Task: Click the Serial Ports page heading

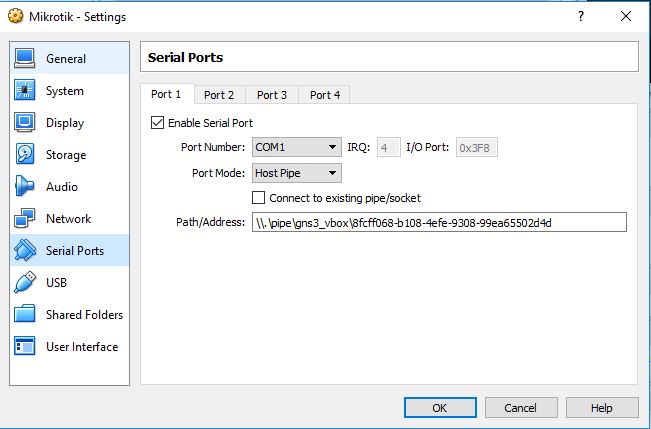Action: pyautogui.click(x=185, y=57)
